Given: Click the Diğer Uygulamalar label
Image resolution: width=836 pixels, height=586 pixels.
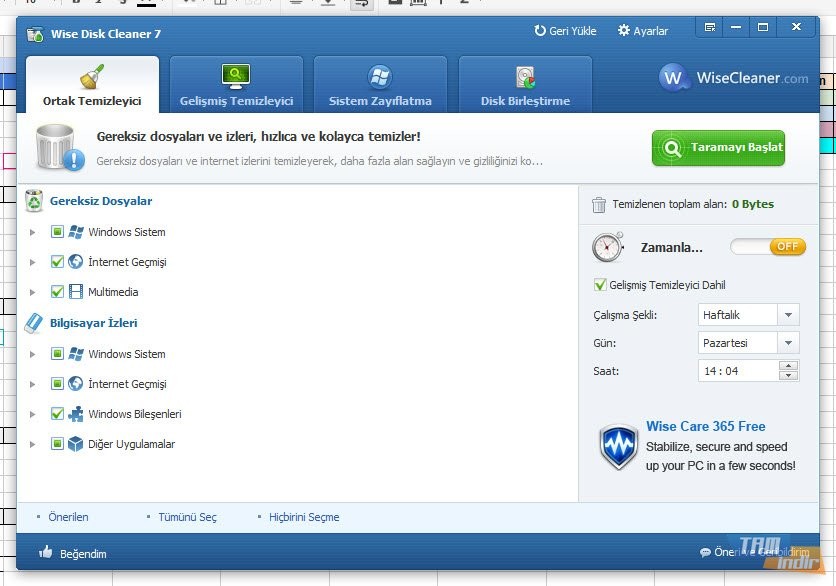Looking at the screenshot, I should 132,444.
